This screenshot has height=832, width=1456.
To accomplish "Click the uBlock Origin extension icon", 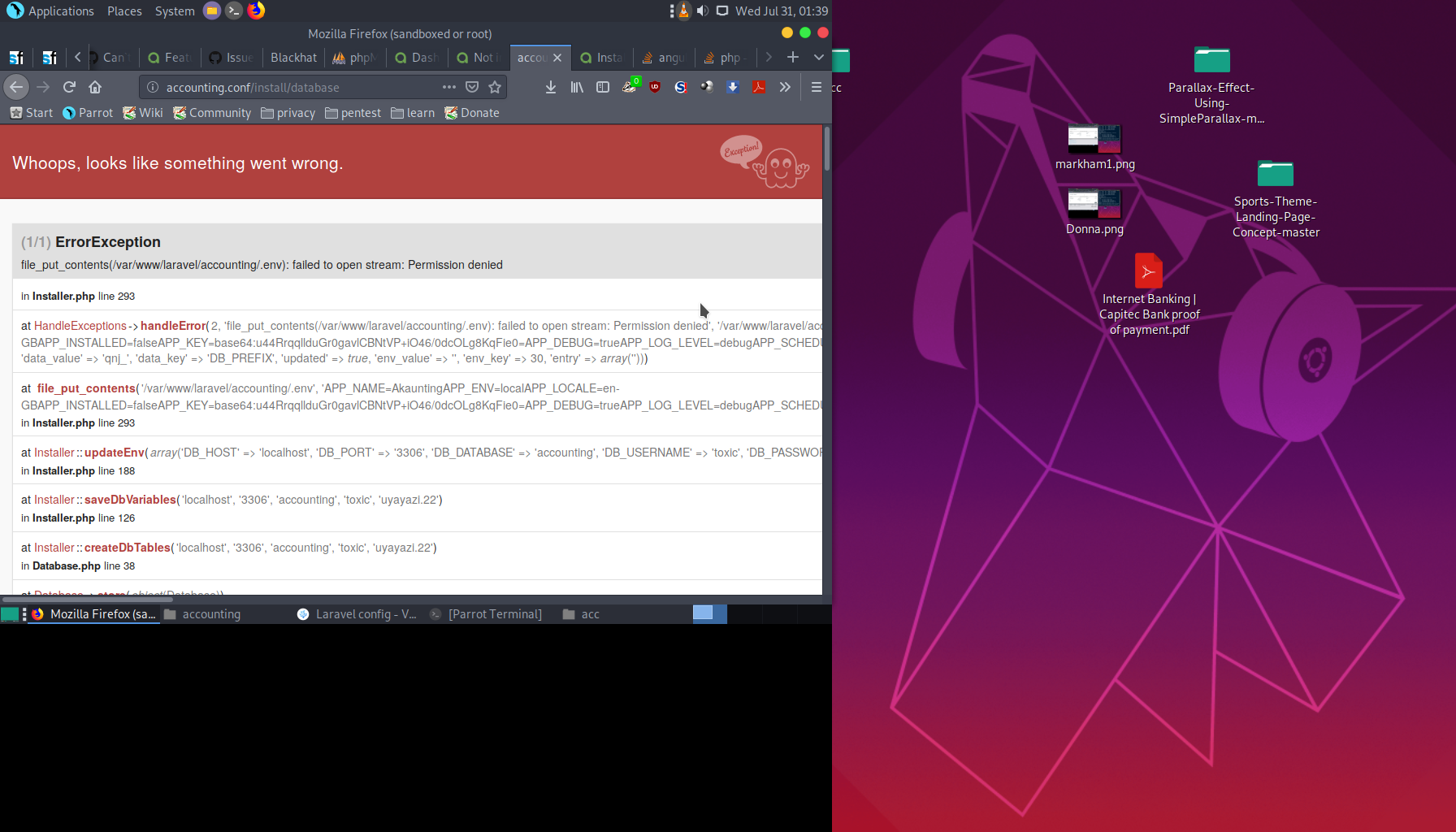I will click(x=655, y=87).
